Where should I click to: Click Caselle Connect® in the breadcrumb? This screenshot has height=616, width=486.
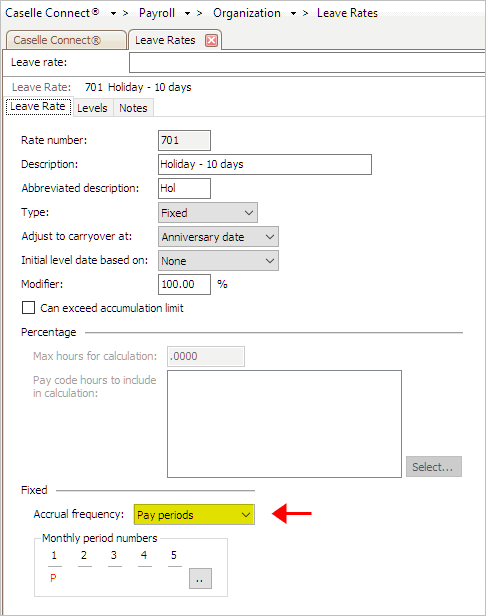click(52, 13)
